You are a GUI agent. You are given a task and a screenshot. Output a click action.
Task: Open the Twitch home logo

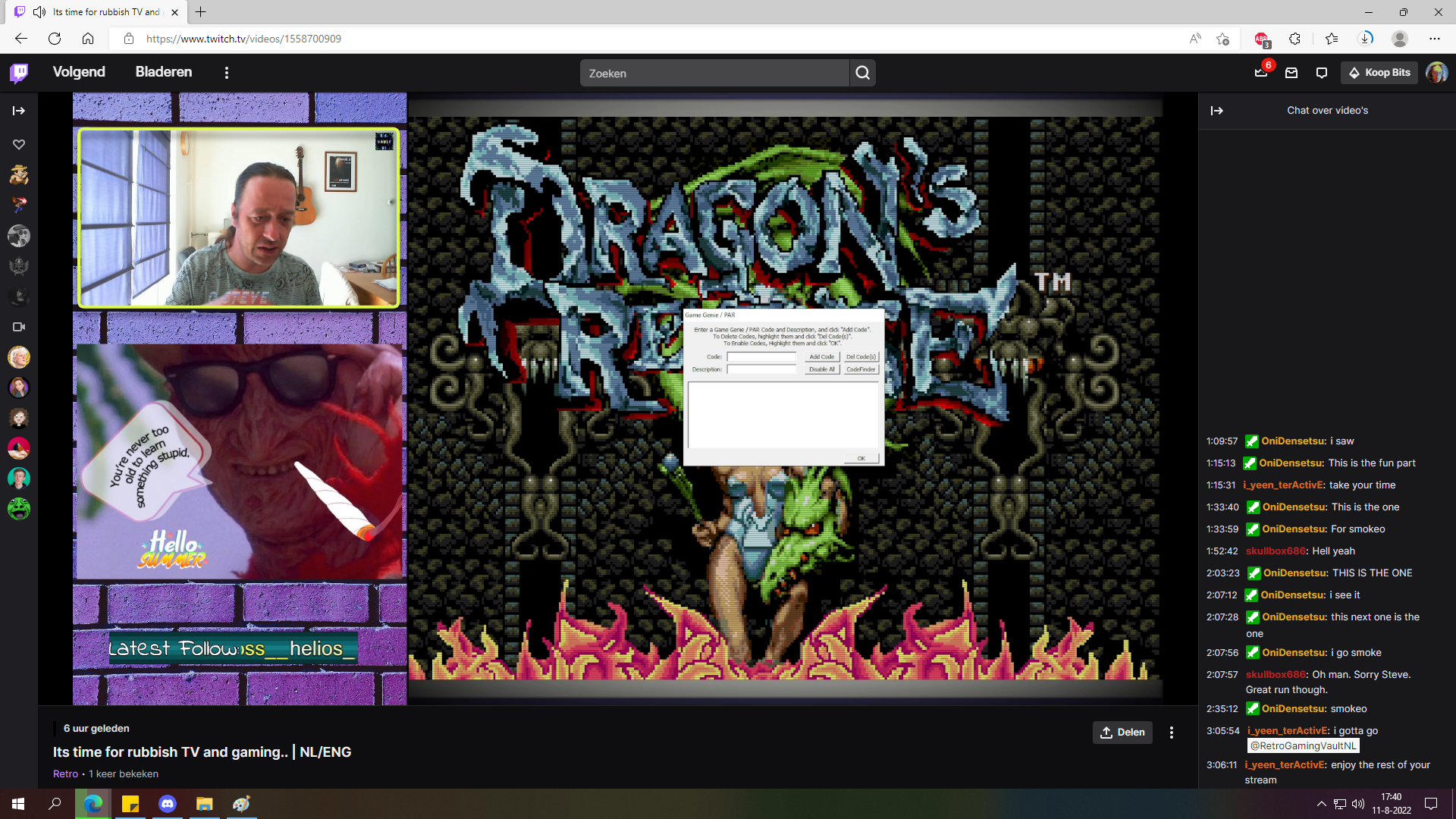[x=19, y=72]
